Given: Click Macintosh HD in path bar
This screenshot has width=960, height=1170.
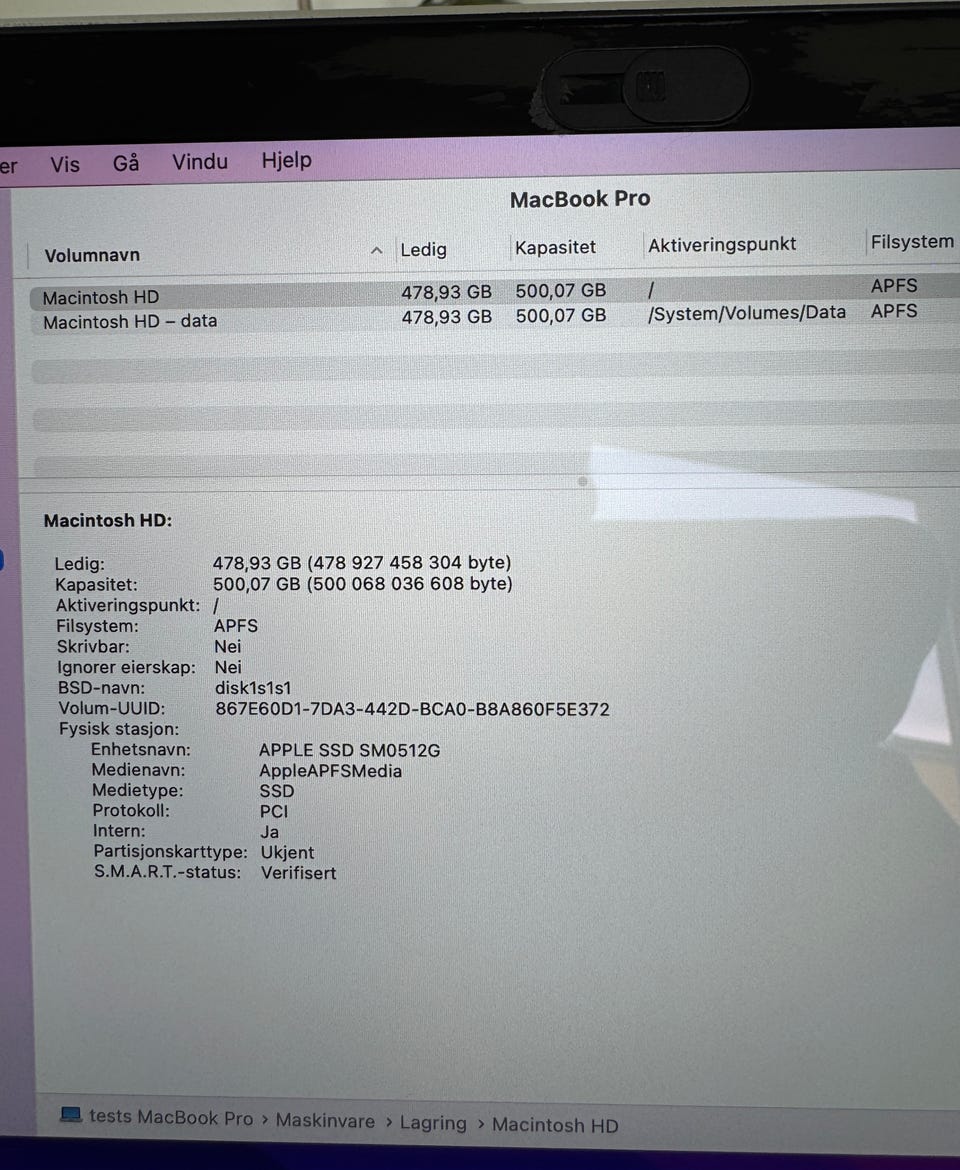Looking at the screenshot, I should point(556,1125).
